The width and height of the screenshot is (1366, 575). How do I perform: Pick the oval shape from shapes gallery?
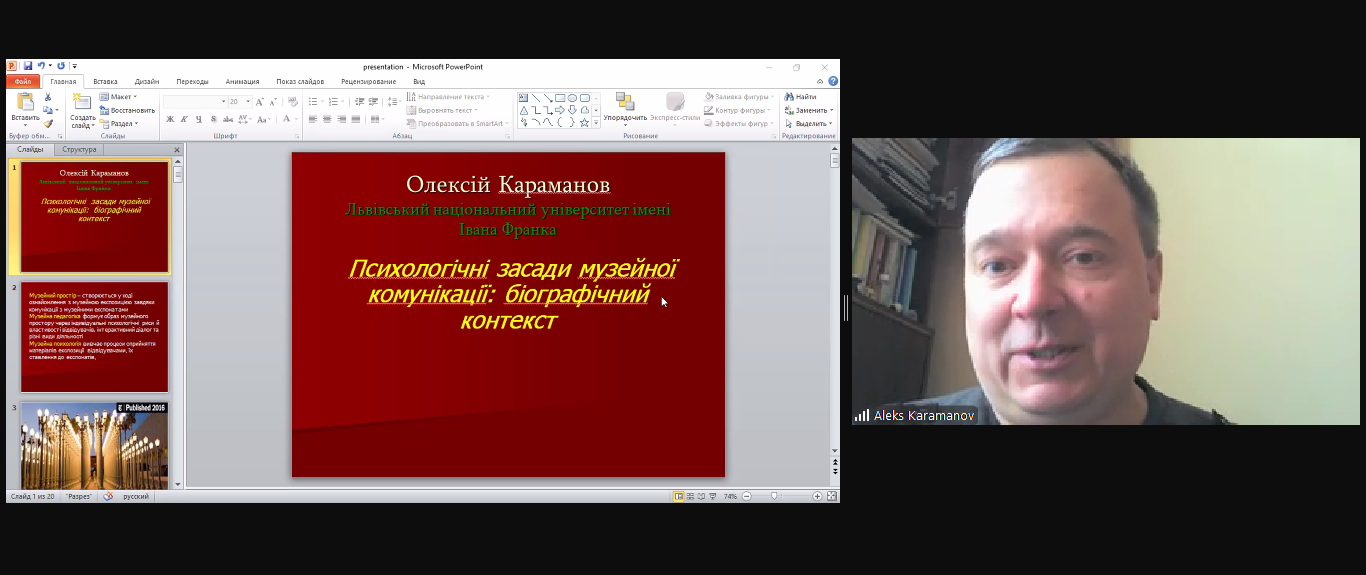click(572, 98)
